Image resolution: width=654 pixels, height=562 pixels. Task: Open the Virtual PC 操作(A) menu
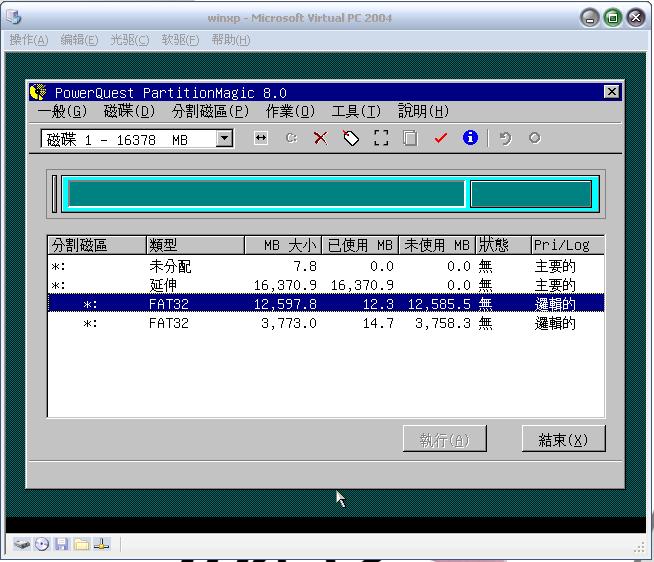[29, 40]
